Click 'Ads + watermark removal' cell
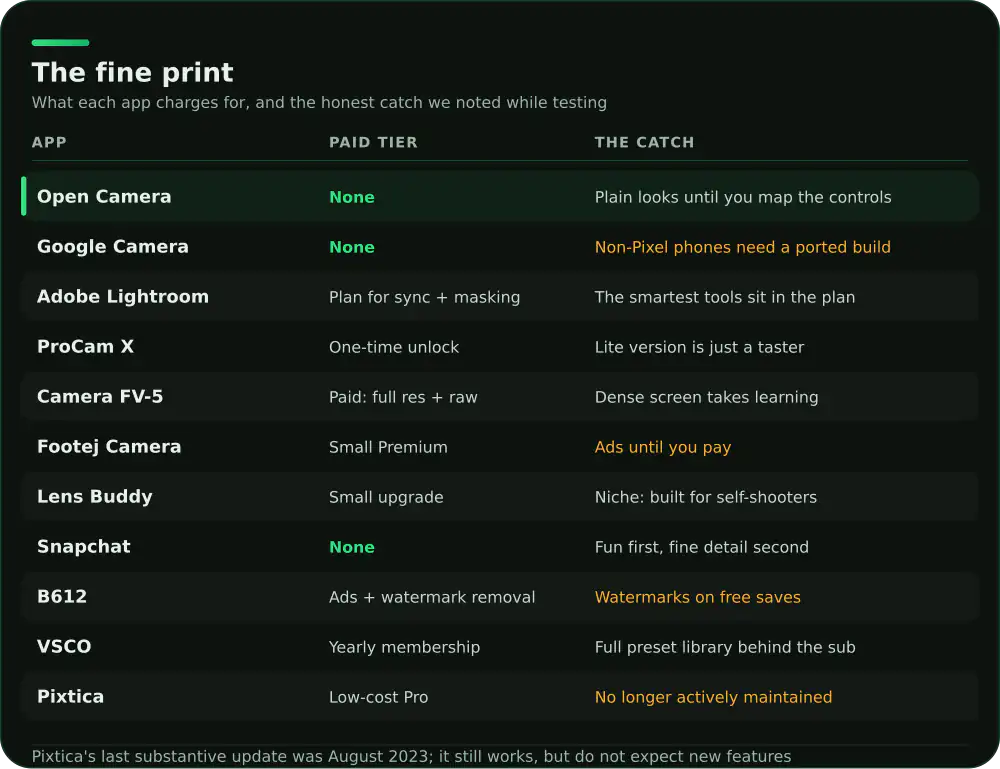This screenshot has height=769, width=1000. pyautogui.click(x=432, y=597)
